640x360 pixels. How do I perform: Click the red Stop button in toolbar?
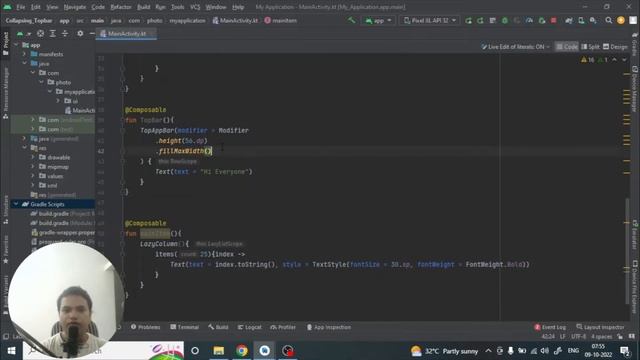pyautogui.click(x=553, y=20)
